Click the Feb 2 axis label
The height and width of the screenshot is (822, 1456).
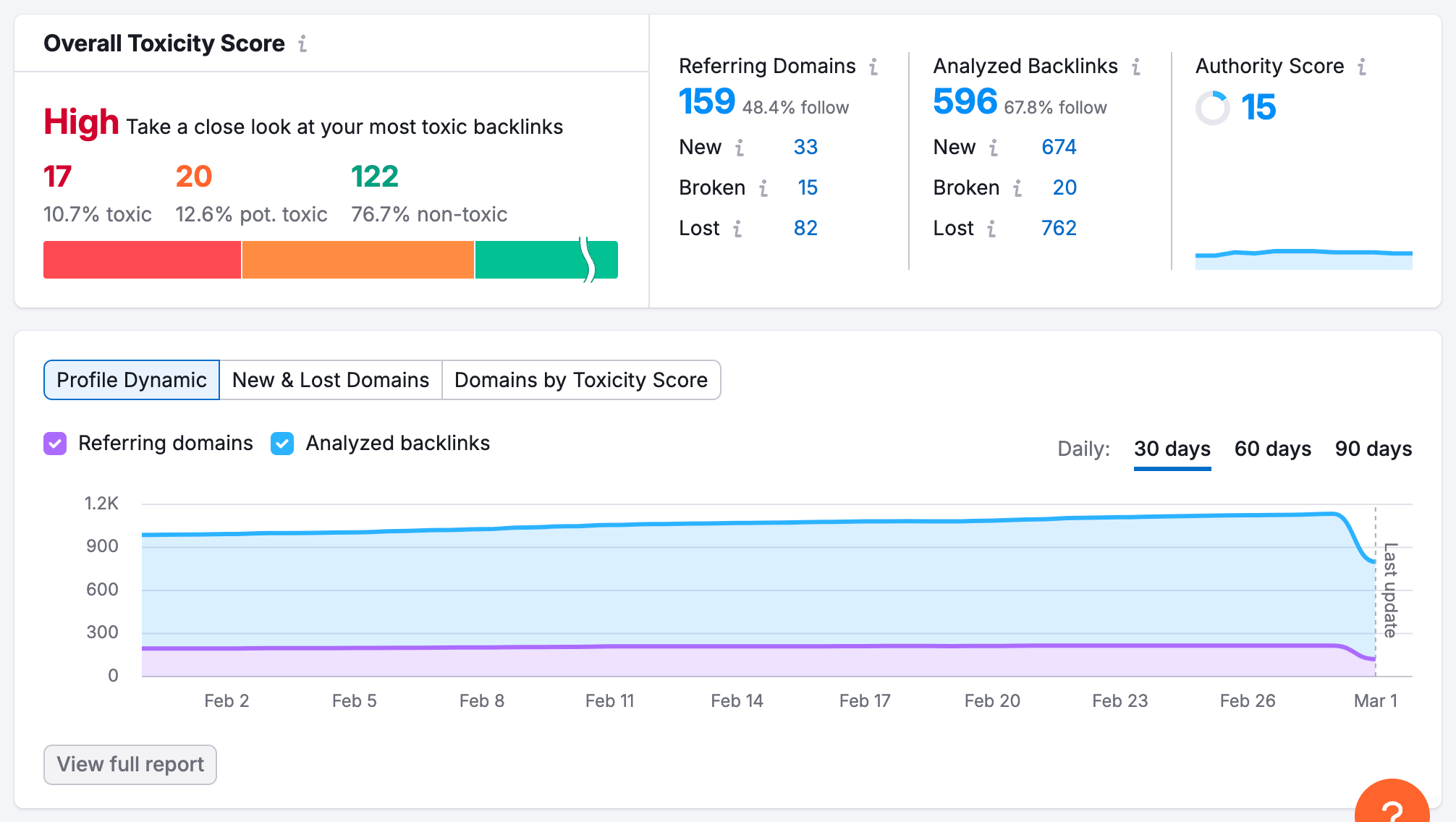[227, 701]
